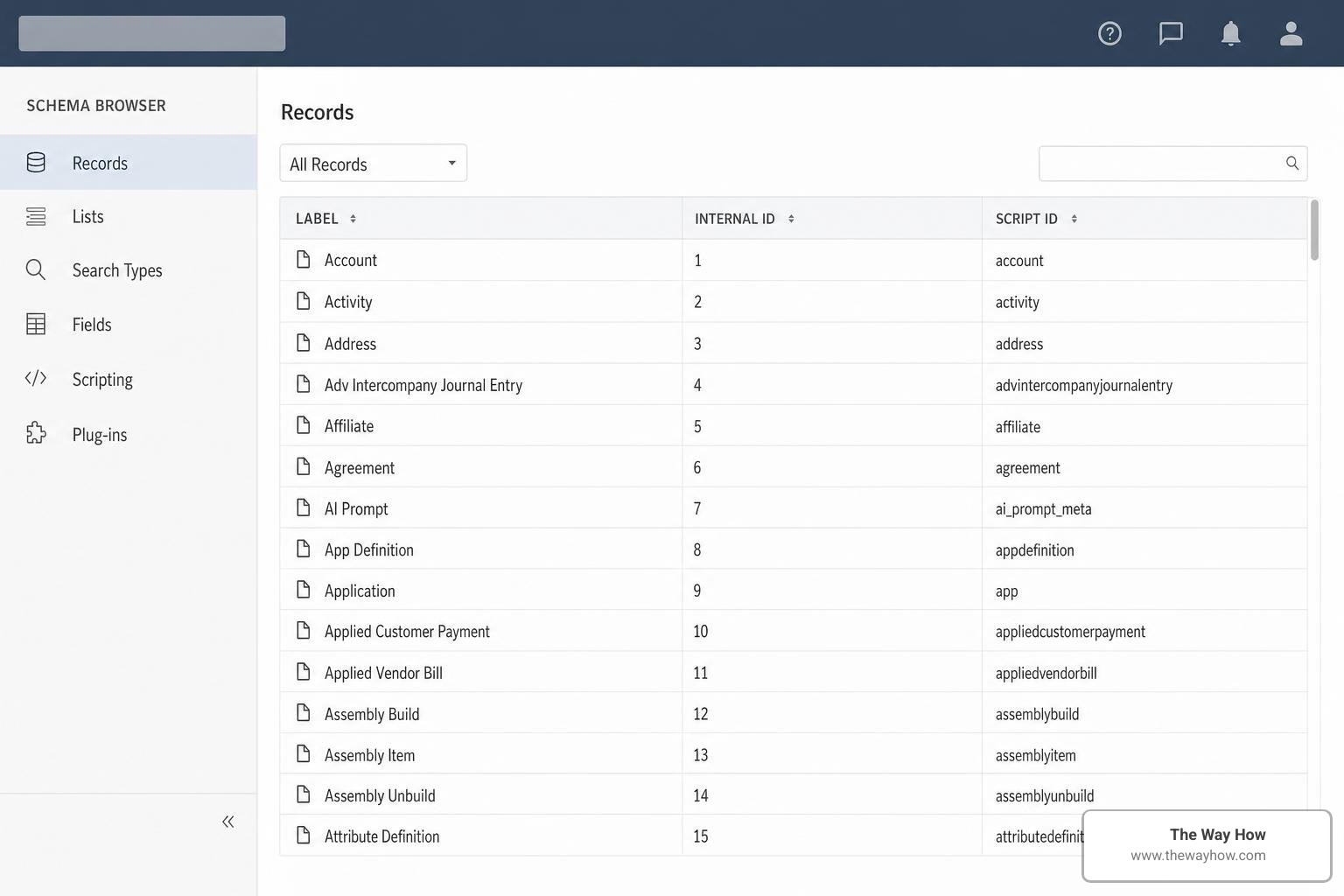The image size is (1344, 896).
Task: Select Records in the sidebar menu
Action: point(129,163)
